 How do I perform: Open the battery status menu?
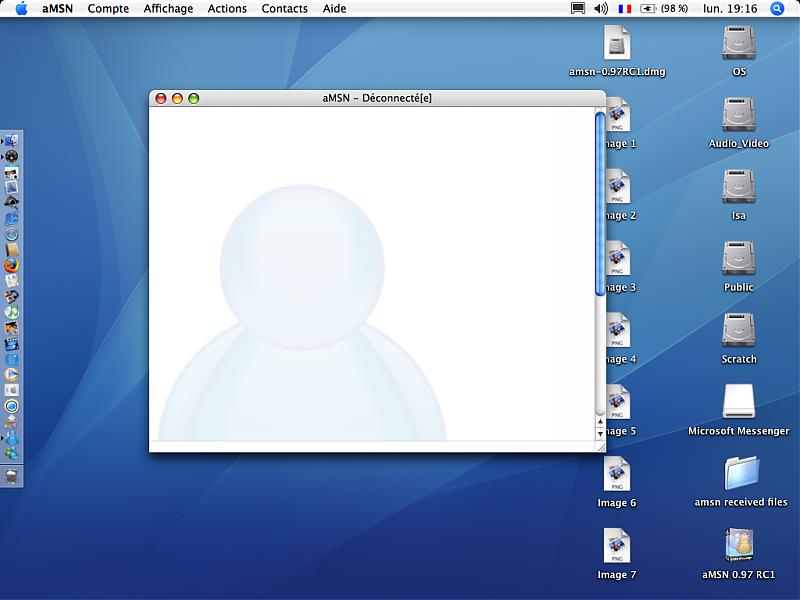666,8
